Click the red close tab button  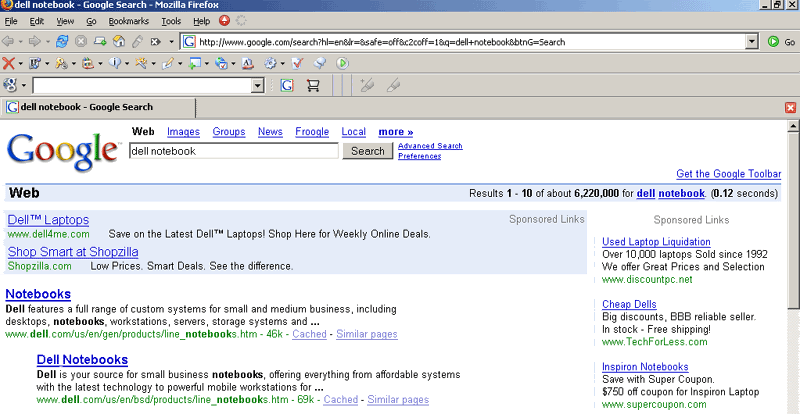[x=790, y=107]
